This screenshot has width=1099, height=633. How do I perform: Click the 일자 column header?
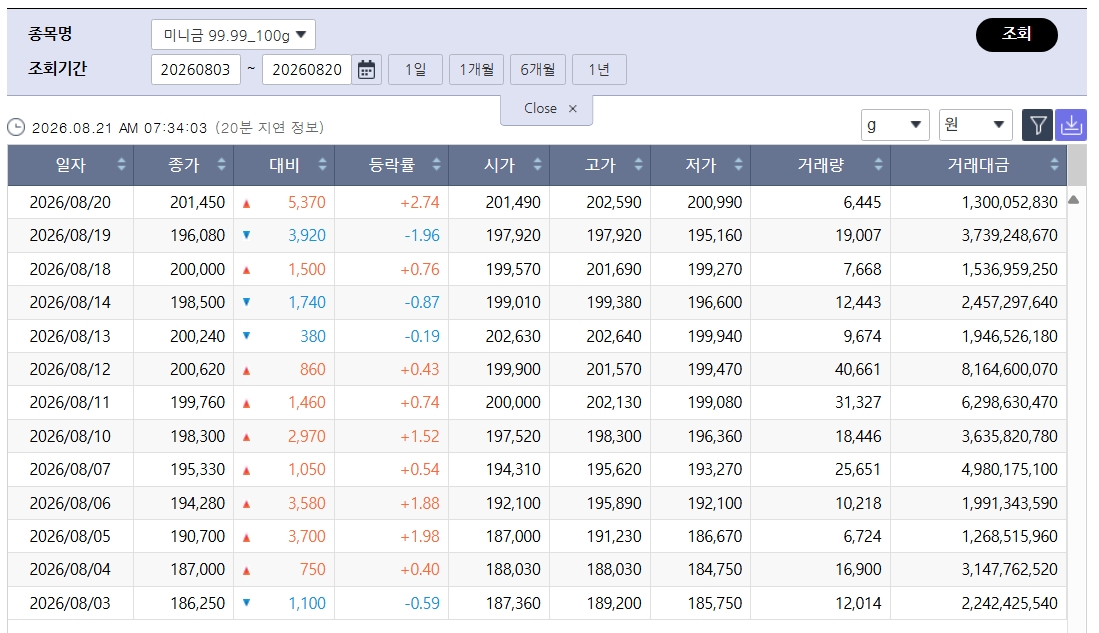[x=71, y=165]
